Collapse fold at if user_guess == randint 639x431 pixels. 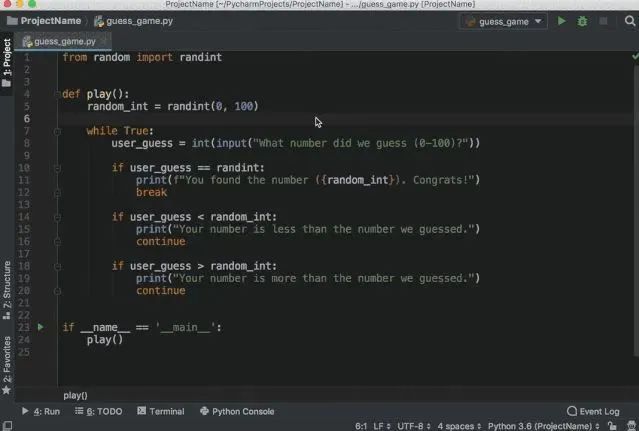point(57,168)
